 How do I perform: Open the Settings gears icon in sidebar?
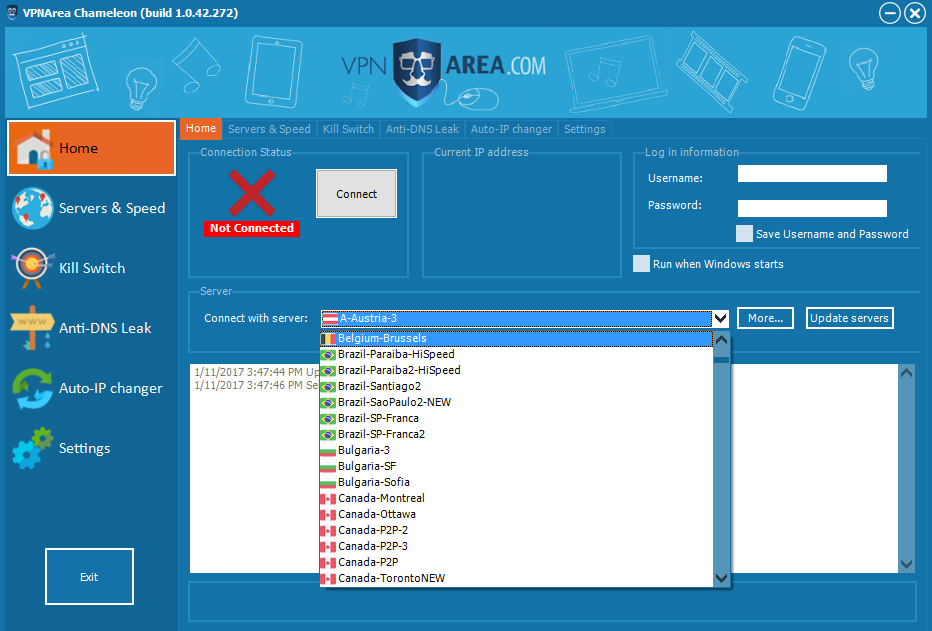pyautogui.click(x=33, y=448)
